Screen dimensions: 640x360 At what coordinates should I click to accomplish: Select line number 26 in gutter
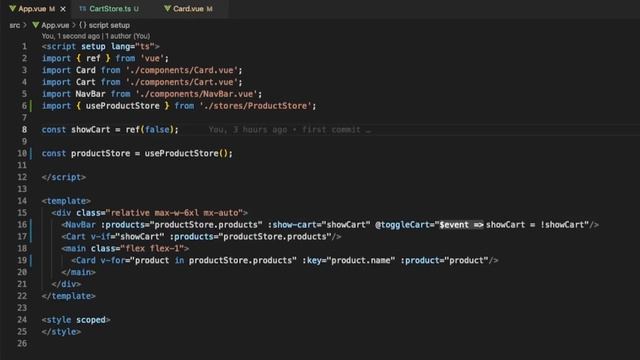(x=22, y=343)
